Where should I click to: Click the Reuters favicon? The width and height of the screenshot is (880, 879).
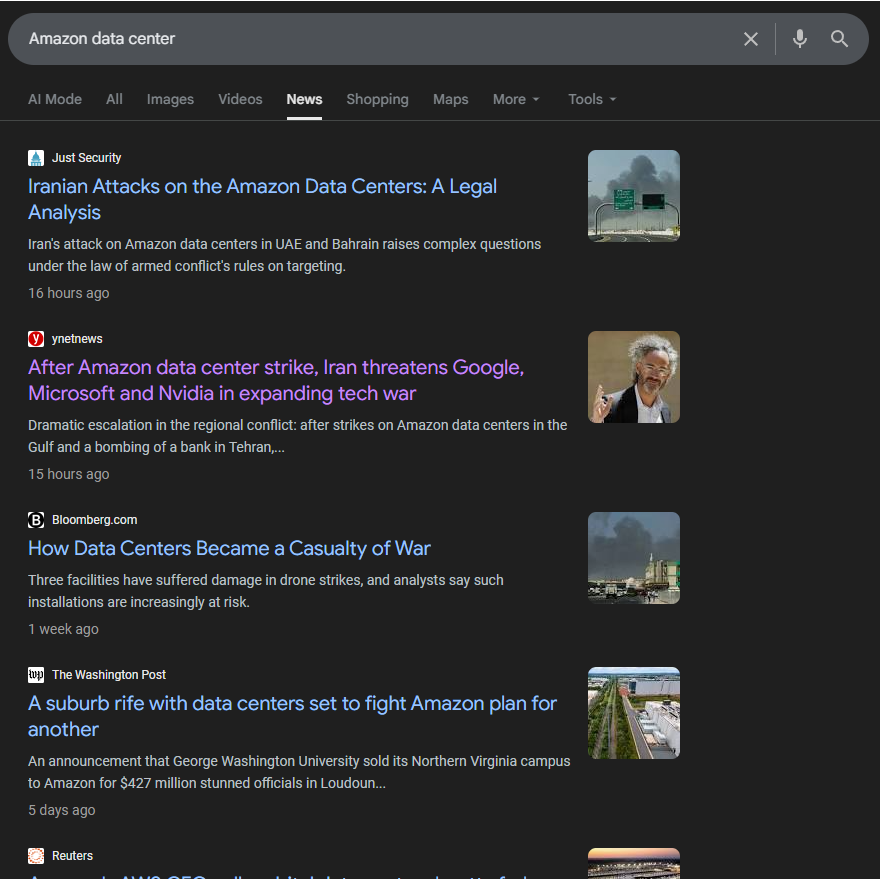coord(36,856)
